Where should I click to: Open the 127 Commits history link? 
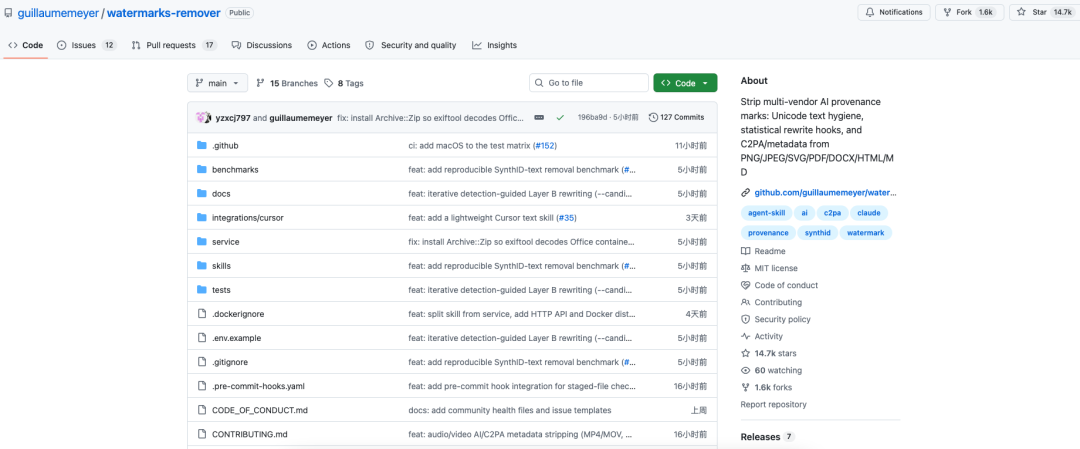pyautogui.click(x=676, y=118)
